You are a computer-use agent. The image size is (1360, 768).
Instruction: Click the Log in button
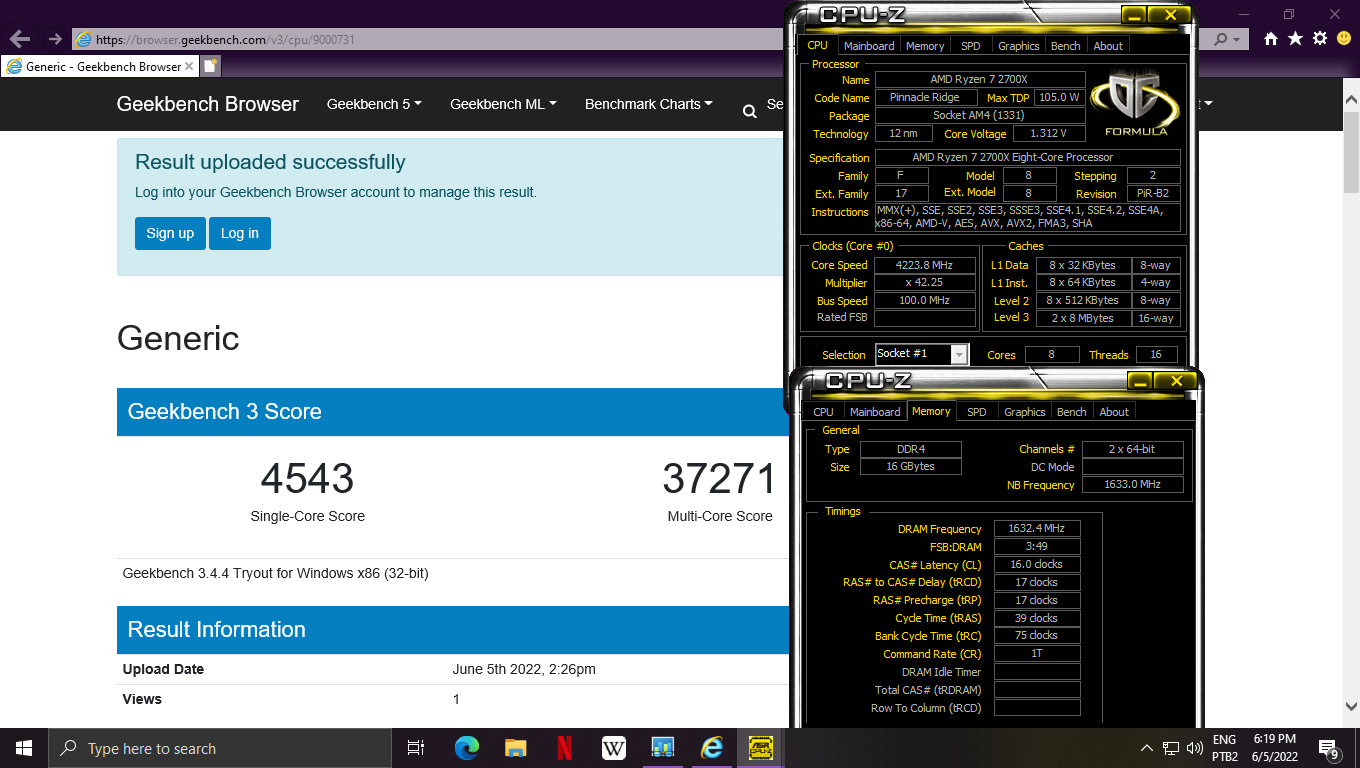pos(240,233)
